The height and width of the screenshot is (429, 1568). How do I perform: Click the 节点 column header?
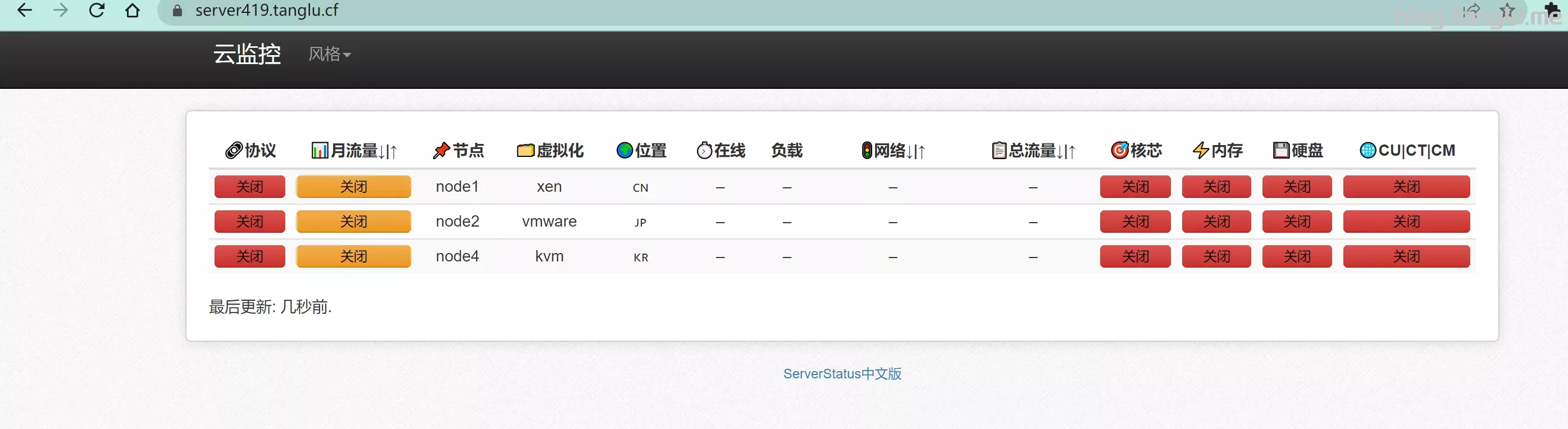click(x=458, y=151)
